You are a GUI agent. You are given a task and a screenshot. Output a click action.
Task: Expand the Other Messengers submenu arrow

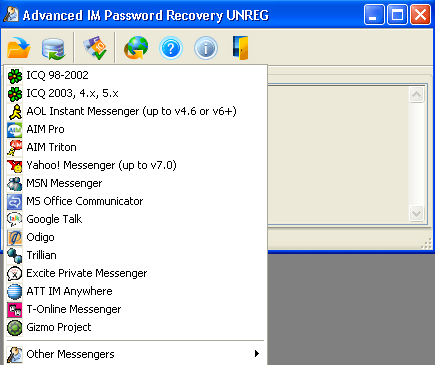(256, 354)
